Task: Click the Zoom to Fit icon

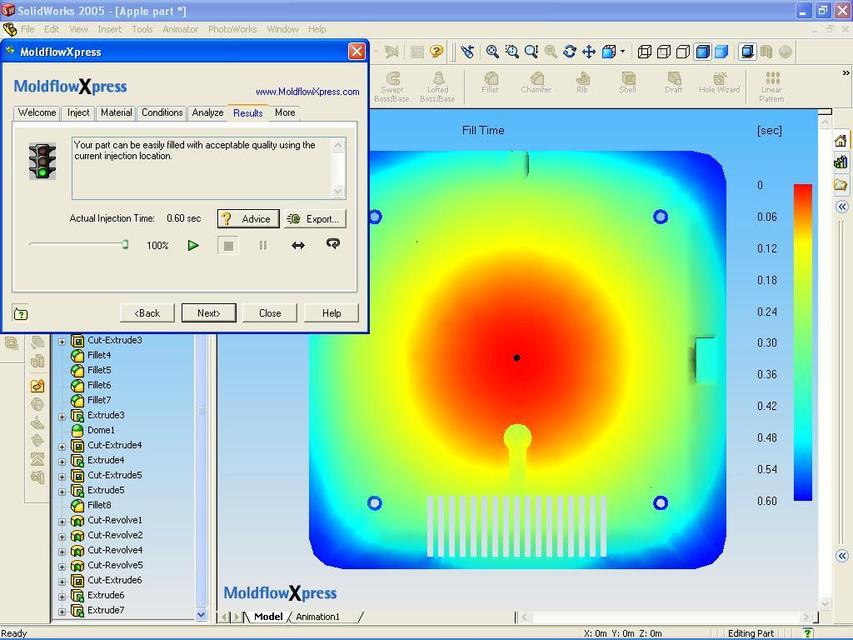Action: click(x=492, y=51)
